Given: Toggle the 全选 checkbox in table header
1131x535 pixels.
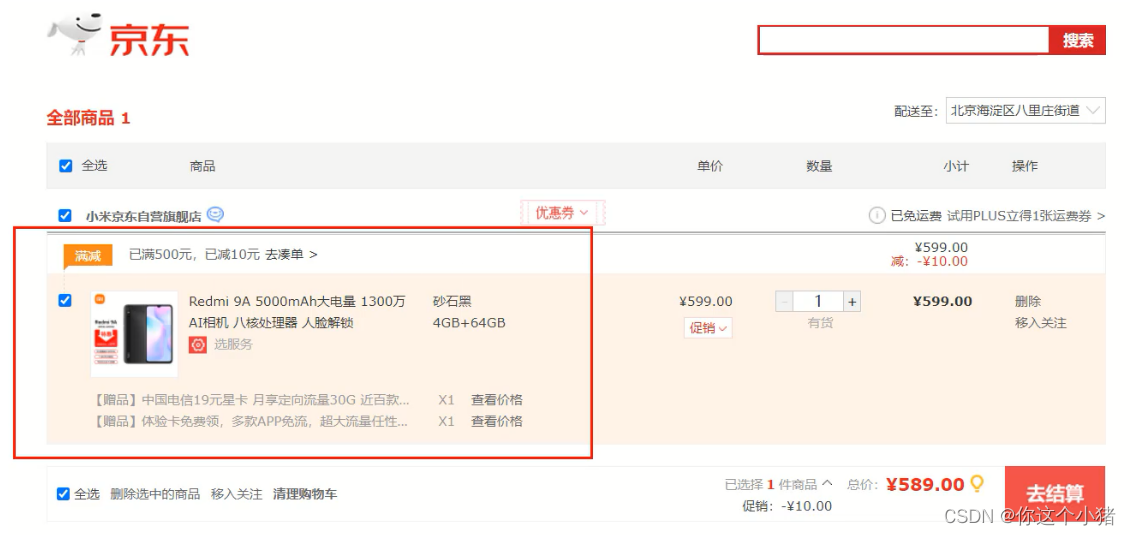Looking at the screenshot, I should point(66,166).
